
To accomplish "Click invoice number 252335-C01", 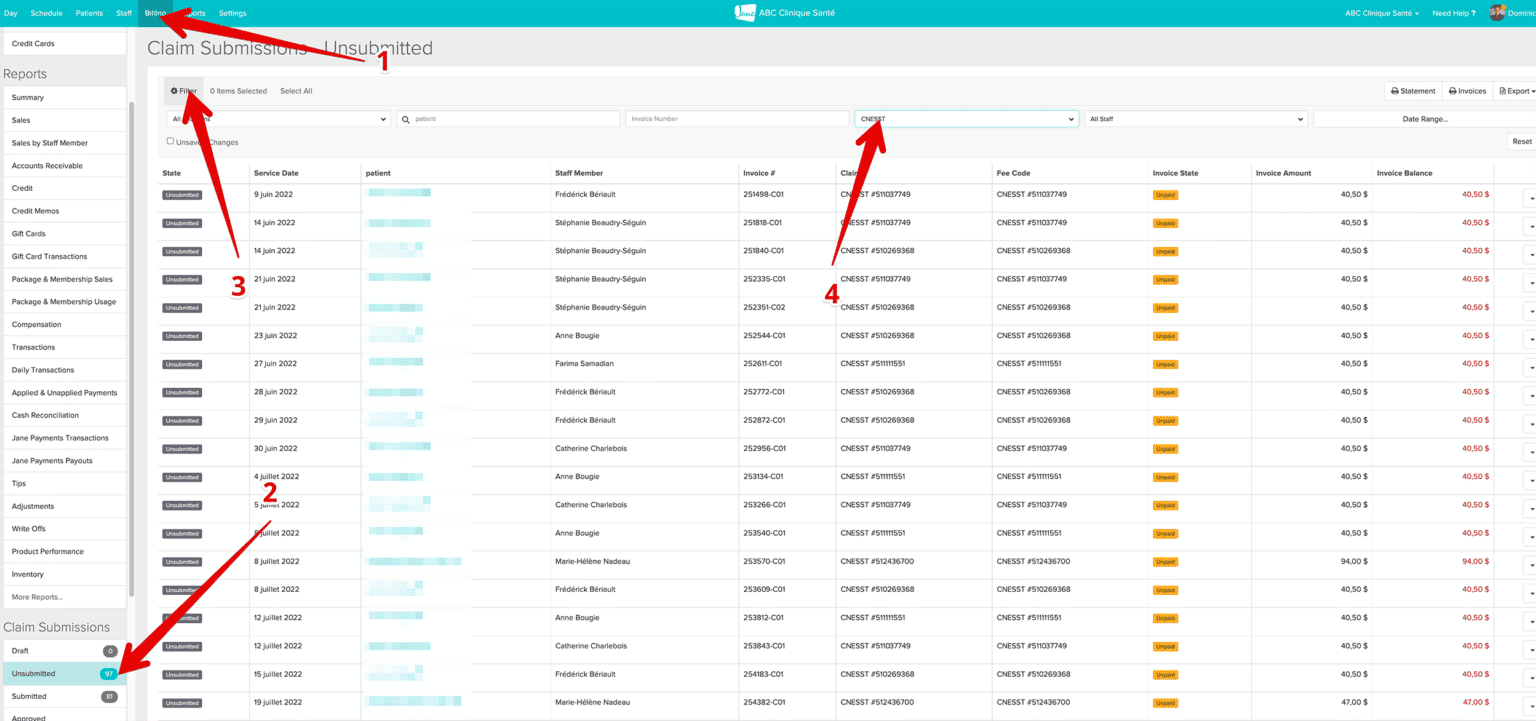I will coord(764,279).
